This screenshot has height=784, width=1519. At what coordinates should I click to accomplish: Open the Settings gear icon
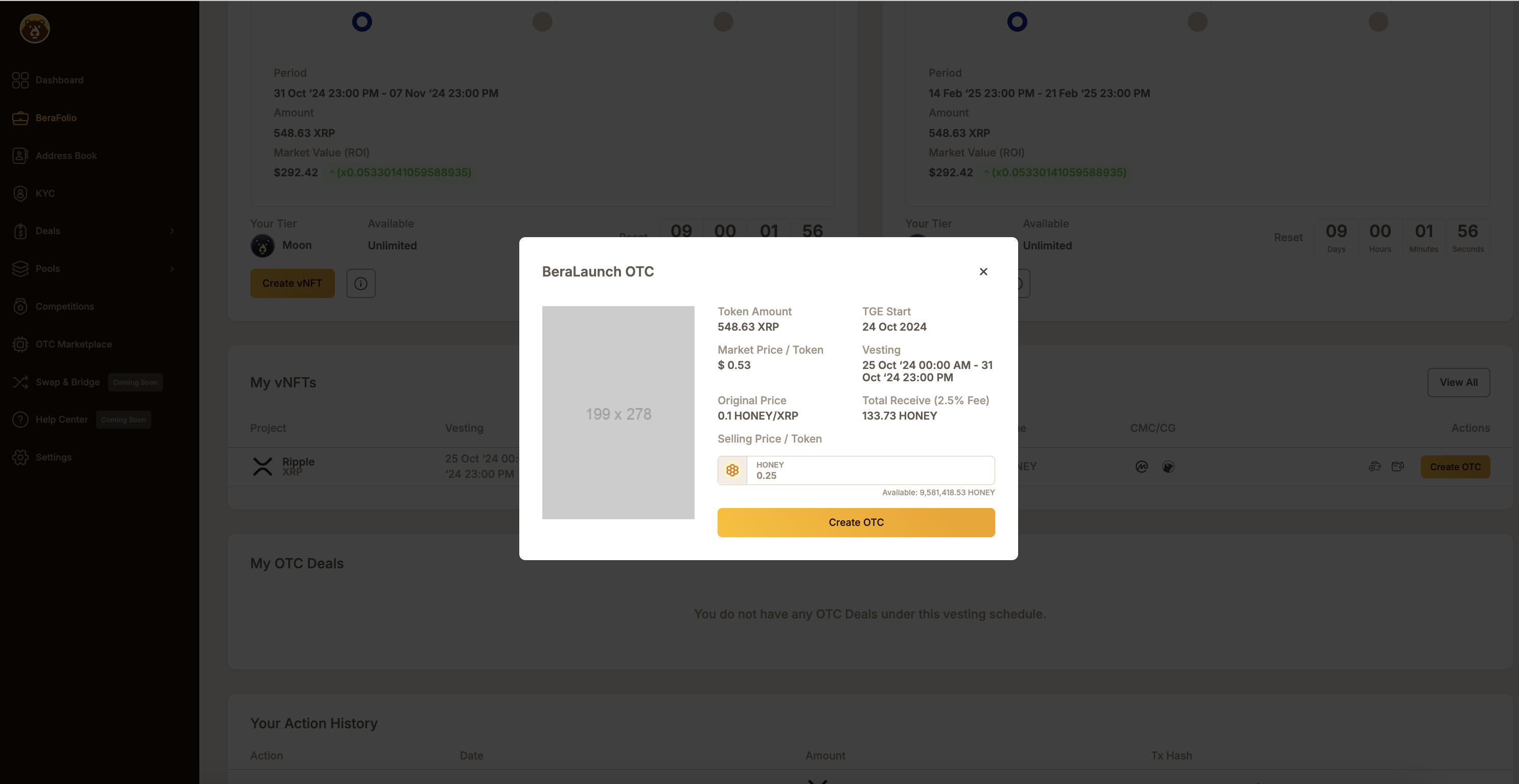20,457
